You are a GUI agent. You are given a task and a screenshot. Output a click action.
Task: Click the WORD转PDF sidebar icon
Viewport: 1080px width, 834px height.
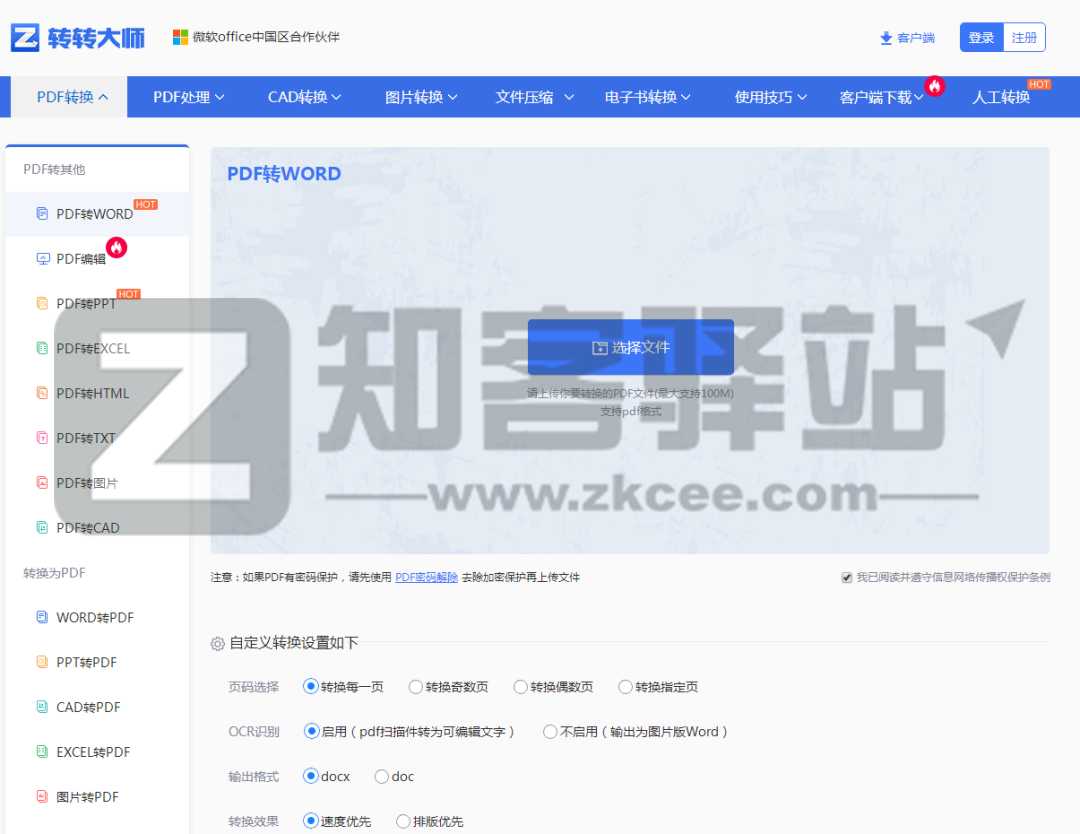coord(42,617)
